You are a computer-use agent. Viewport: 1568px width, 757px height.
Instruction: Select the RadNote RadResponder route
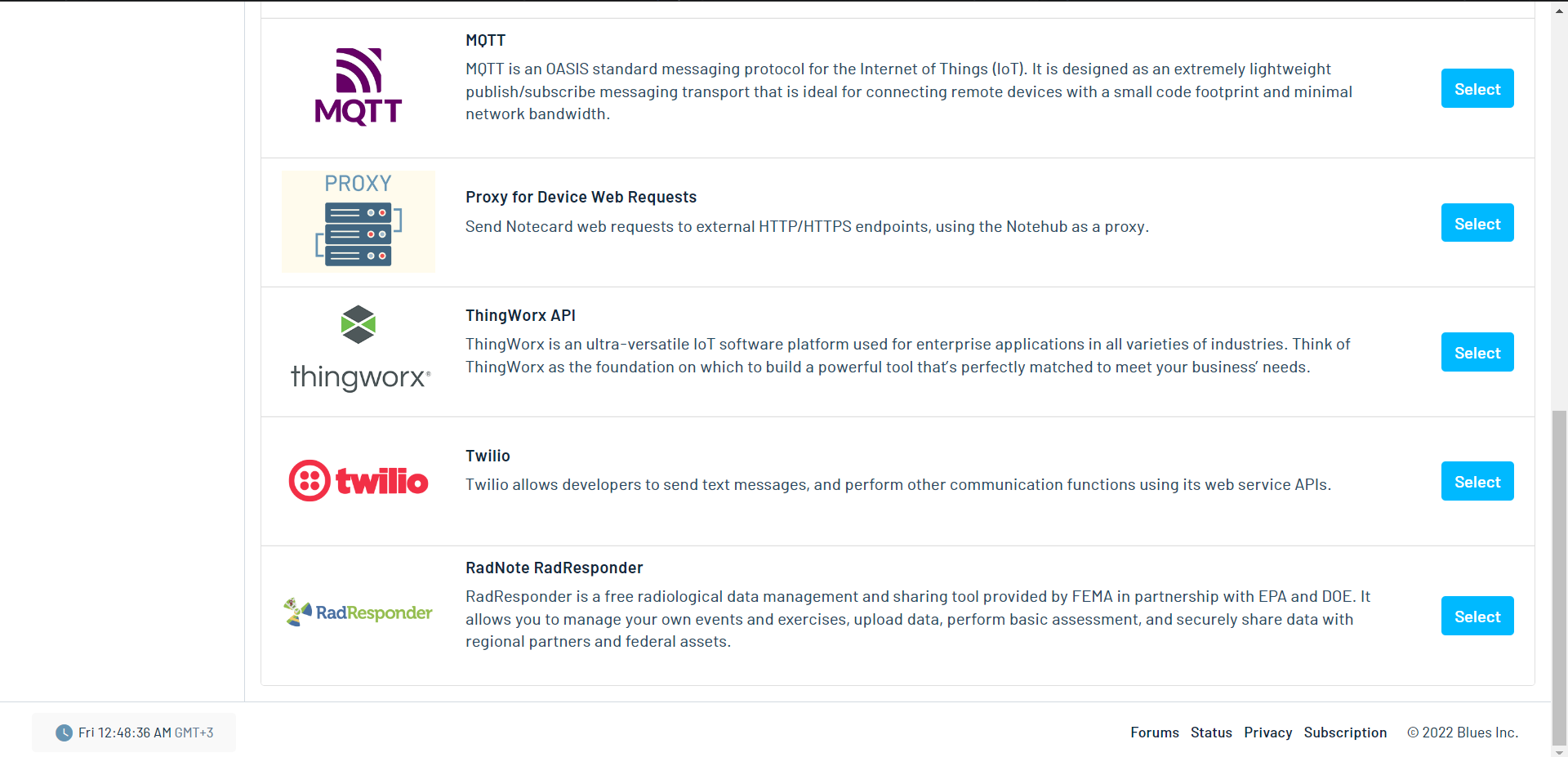1477,616
